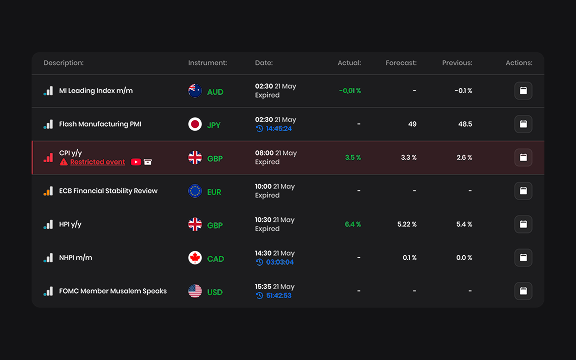576x360 pixels.
Task: Open the Restricted event link
Action: pos(97,162)
